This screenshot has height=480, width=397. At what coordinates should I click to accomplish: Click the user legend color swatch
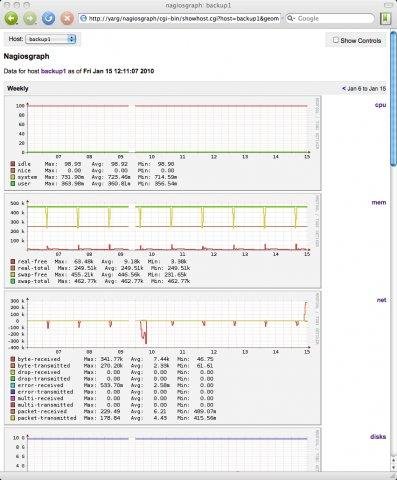click(x=13, y=184)
